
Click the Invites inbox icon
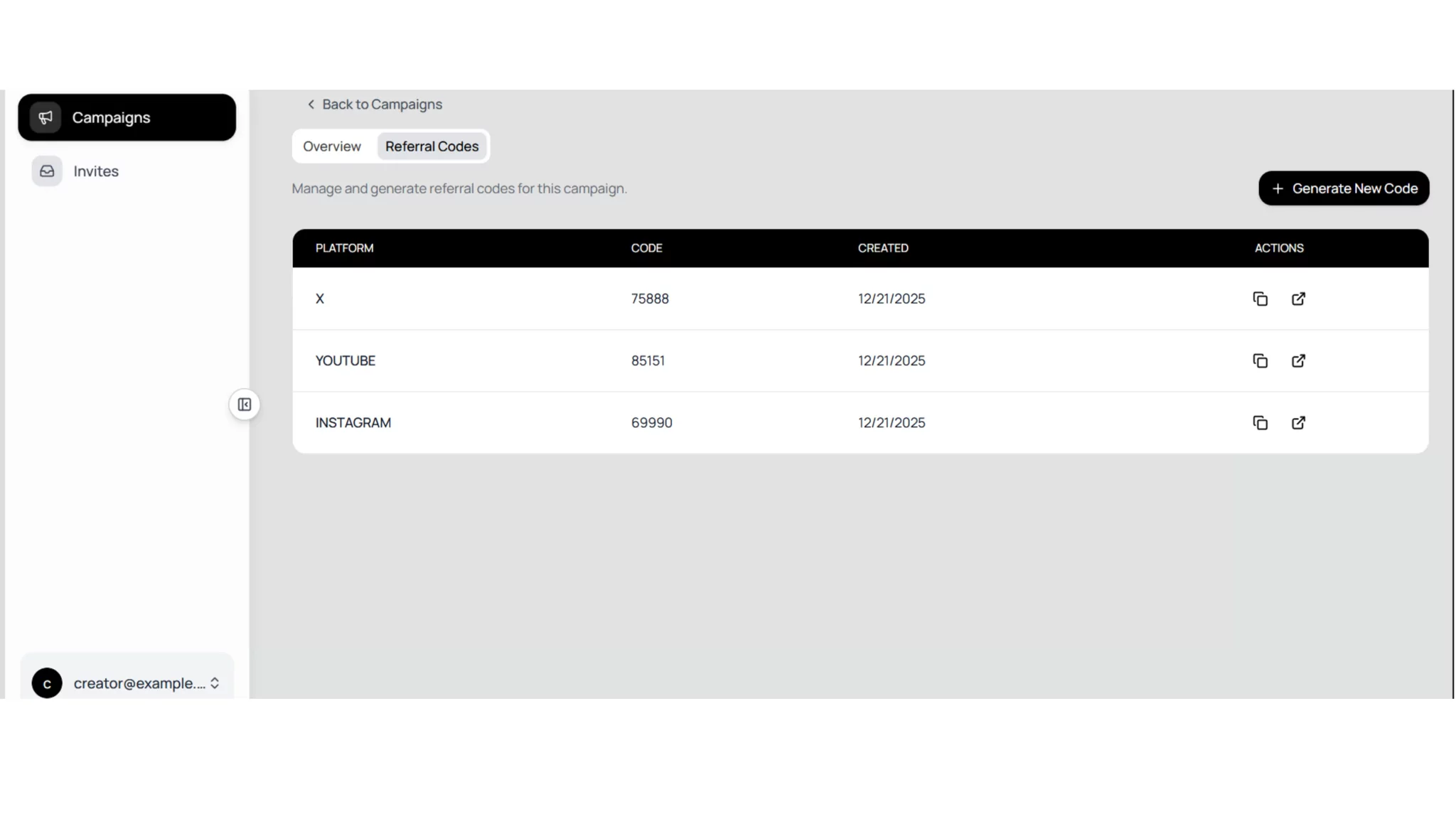pos(47,171)
